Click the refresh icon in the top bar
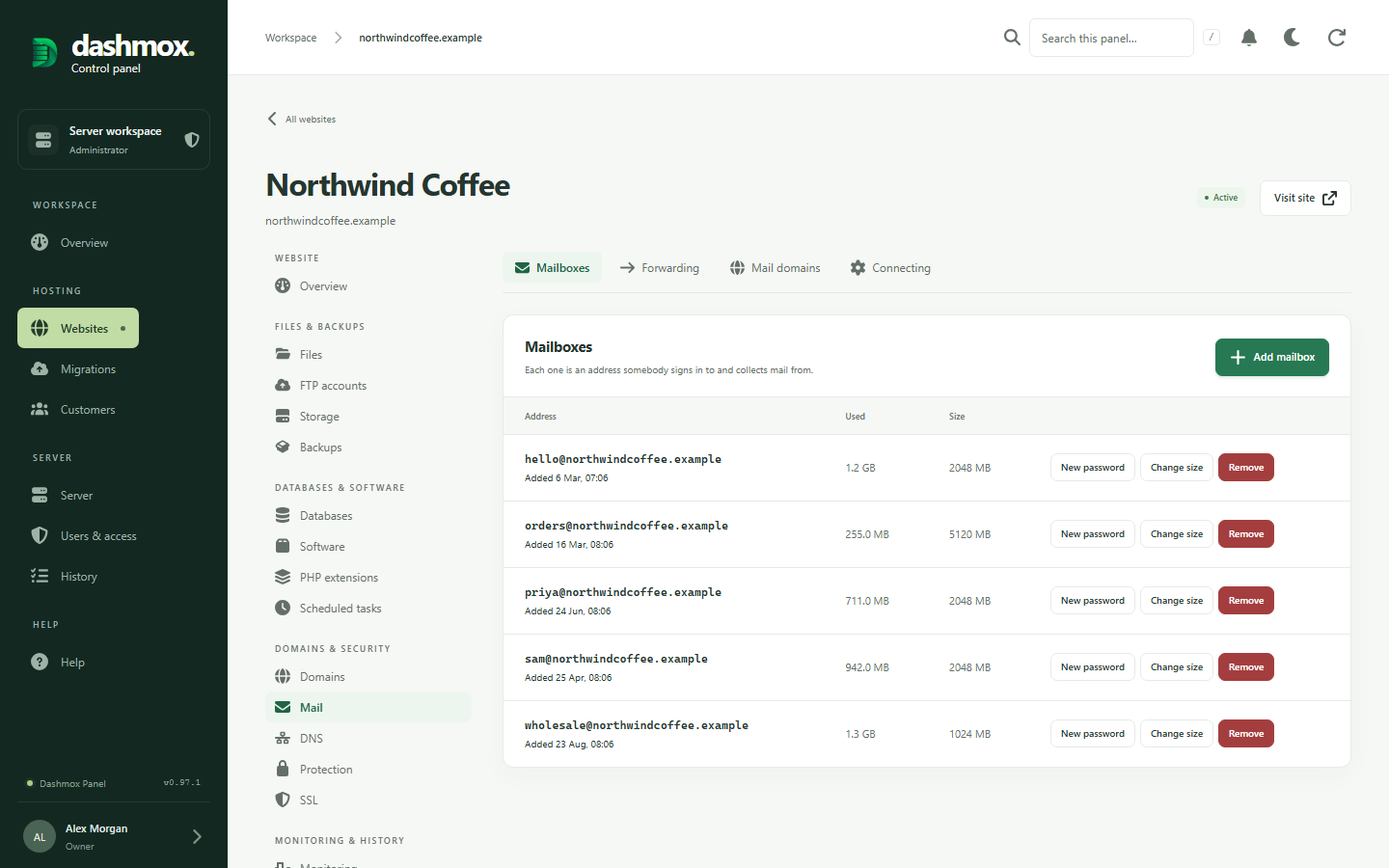Image resolution: width=1389 pixels, height=868 pixels. pyautogui.click(x=1336, y=38)
